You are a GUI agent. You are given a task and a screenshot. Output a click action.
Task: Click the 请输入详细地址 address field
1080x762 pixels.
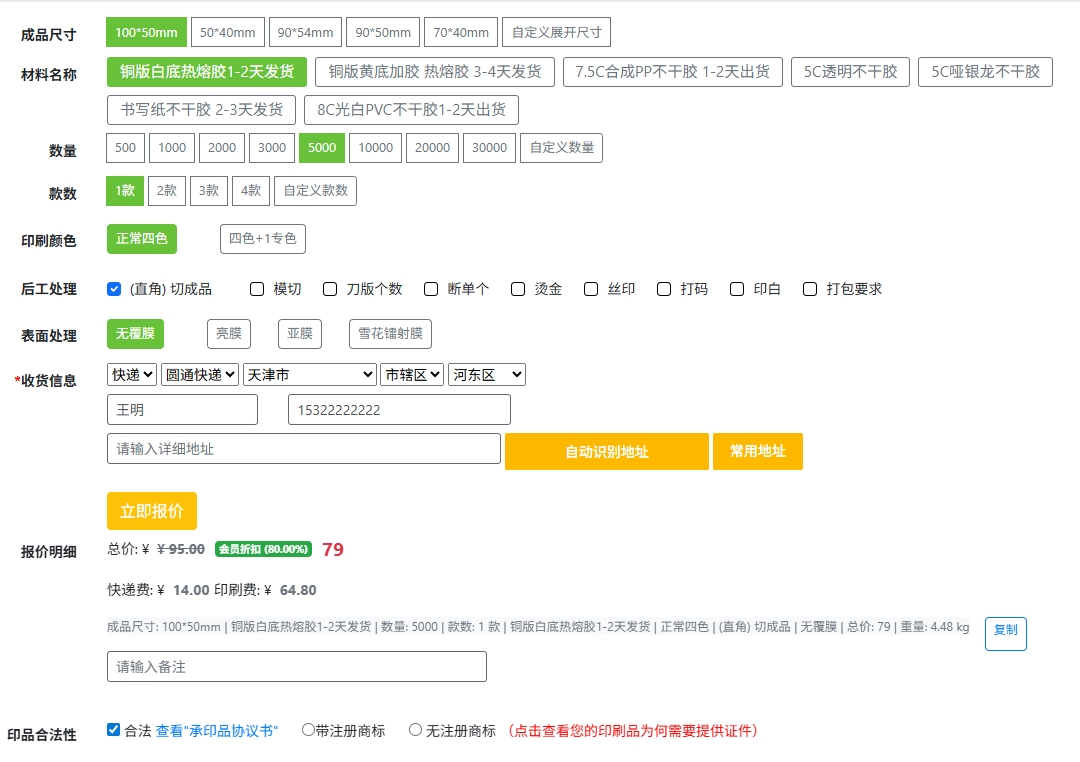[303, 449]
